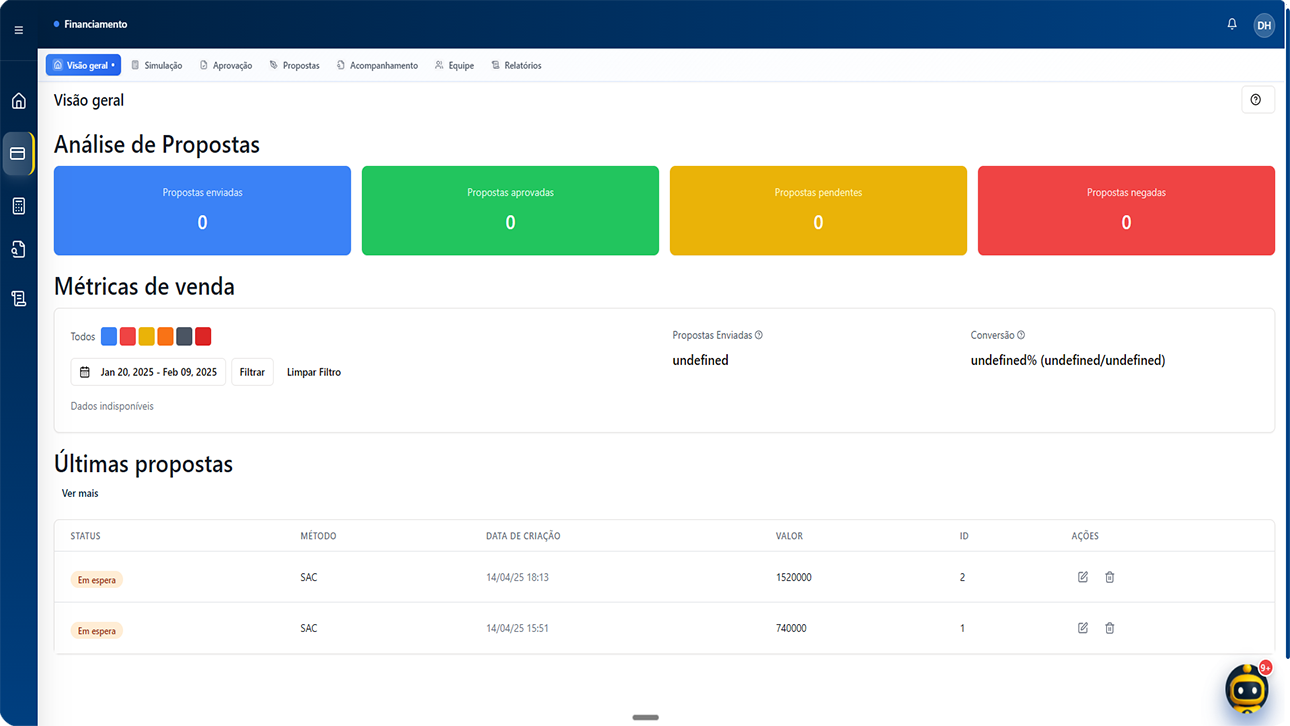Click the delete icon for proposal ID 1
The image size is (1290, 726).
click(x=1109, y=627)
